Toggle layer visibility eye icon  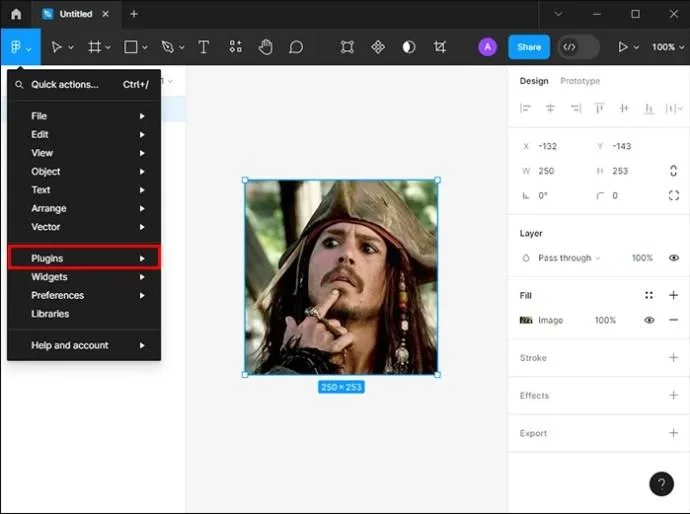click(674, 258)
